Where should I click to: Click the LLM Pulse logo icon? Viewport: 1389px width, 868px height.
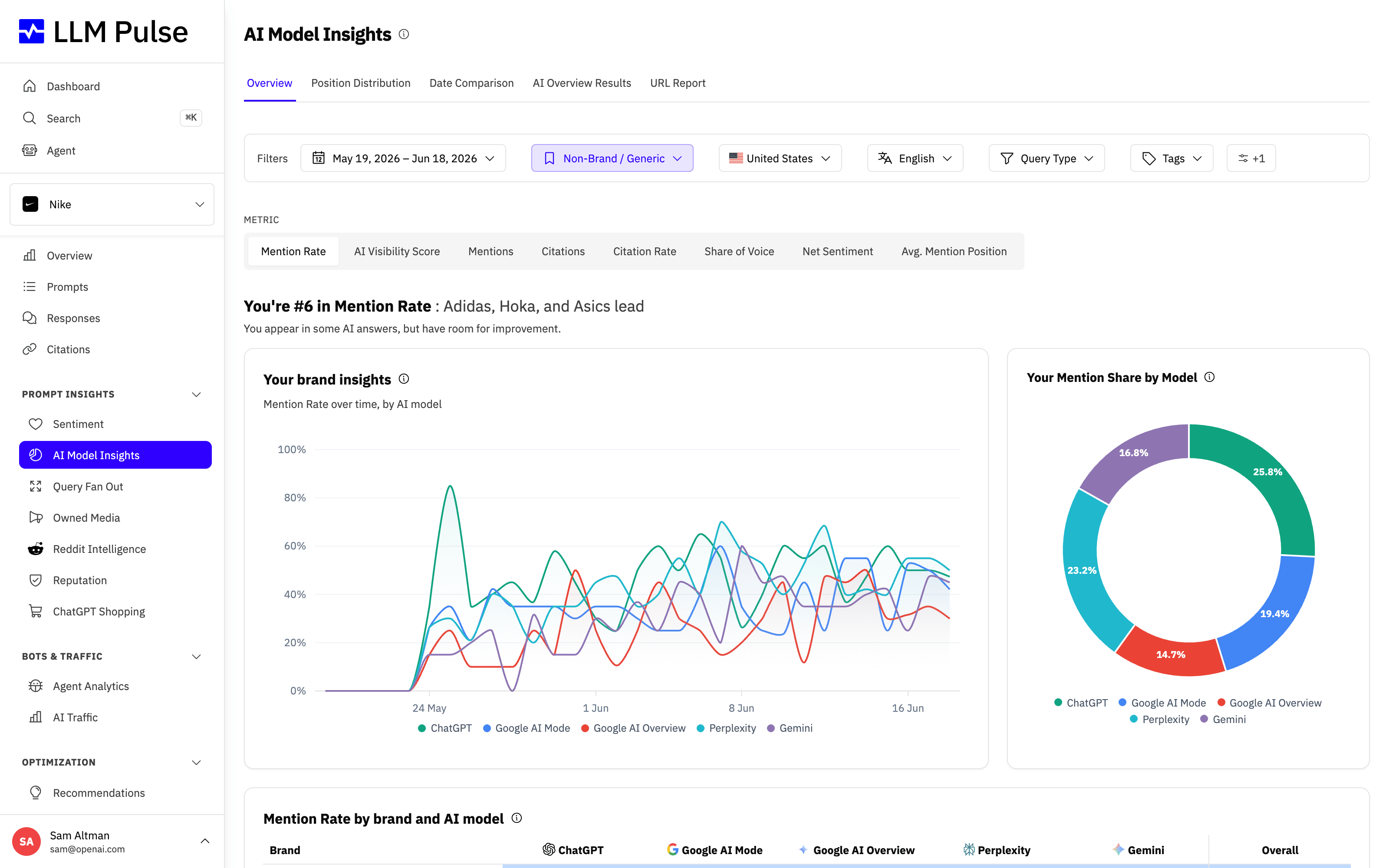[31, 31]
